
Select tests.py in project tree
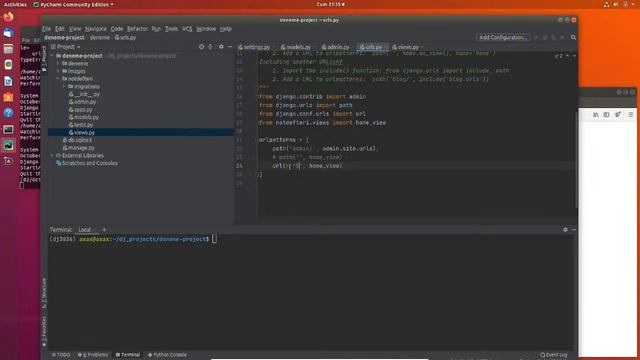[x=81, y=125]
